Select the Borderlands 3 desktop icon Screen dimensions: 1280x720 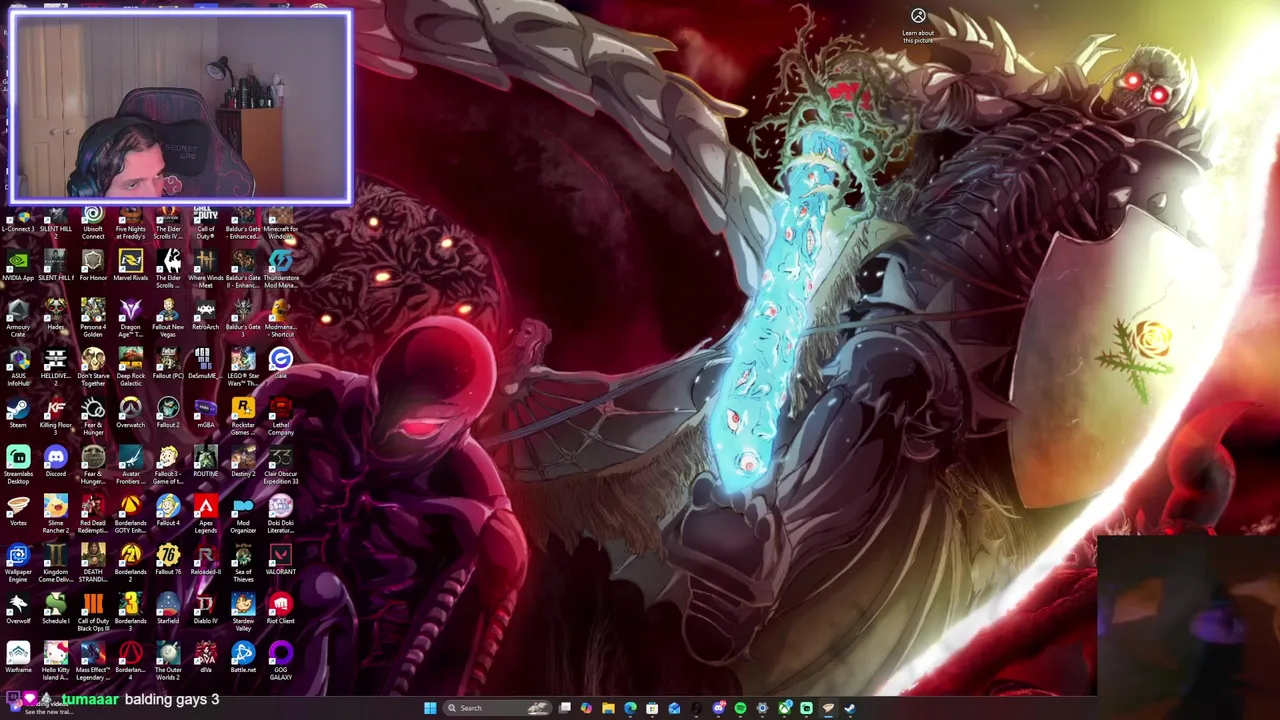[x=130, y=613]
